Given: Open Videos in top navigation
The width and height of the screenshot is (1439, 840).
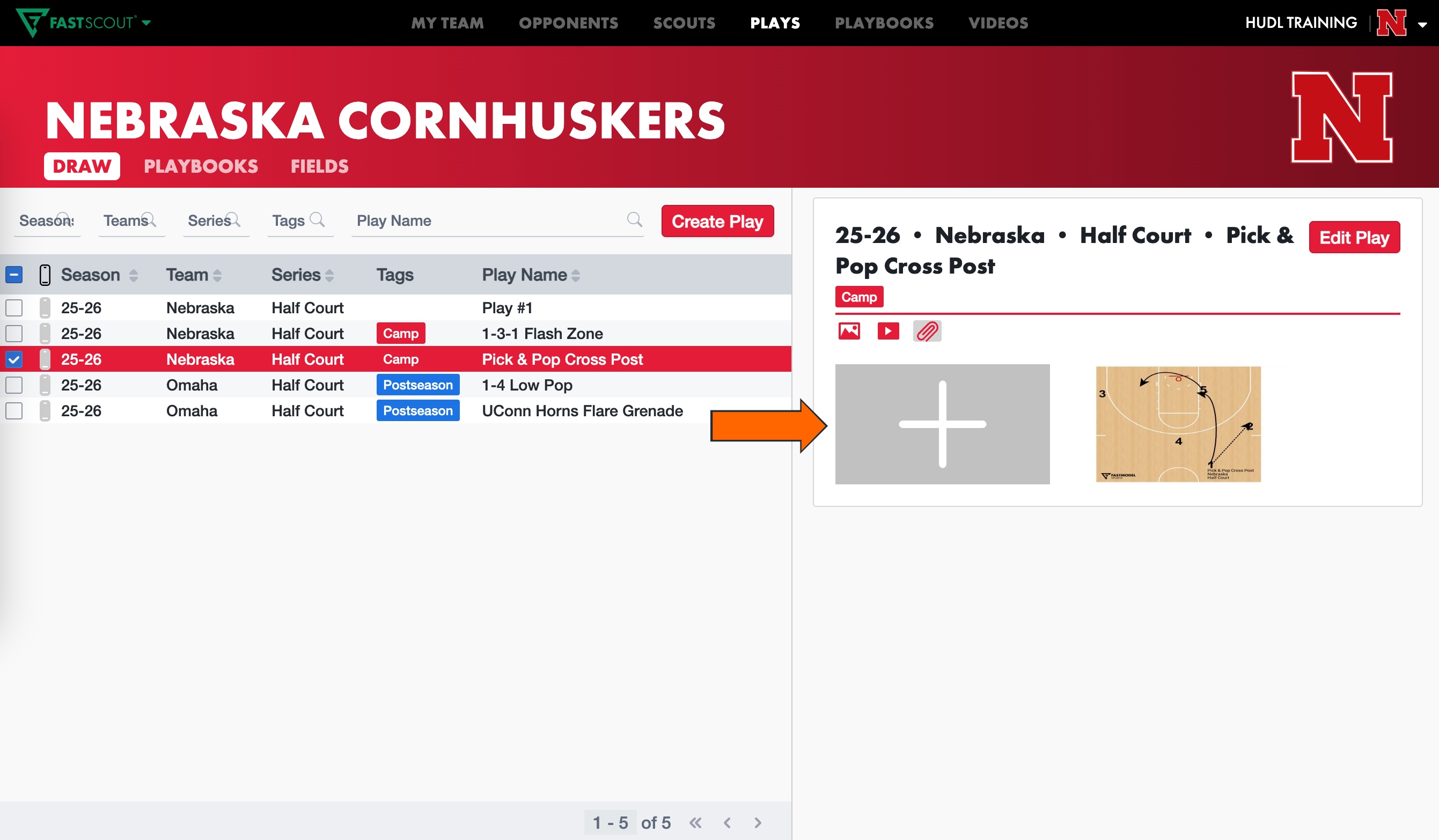Looking at the screenshot, I should 998,23.
